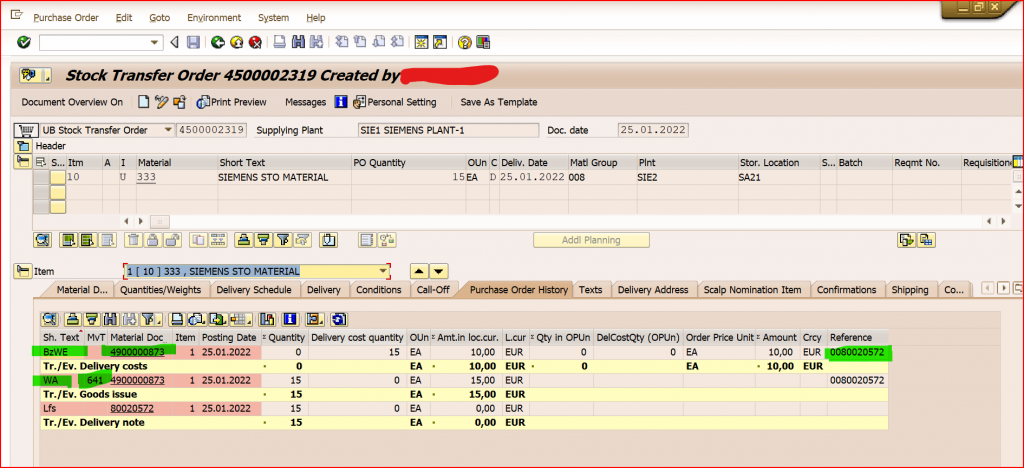Open the command field dropdown arrow
This screenshot has width=1024, height=468.
[155, 42]
